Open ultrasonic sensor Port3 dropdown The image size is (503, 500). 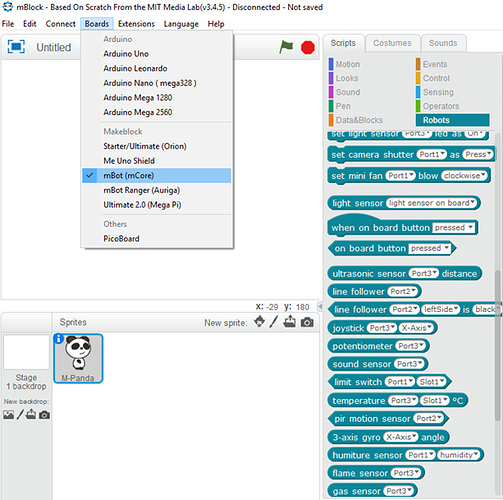(424, 274)
